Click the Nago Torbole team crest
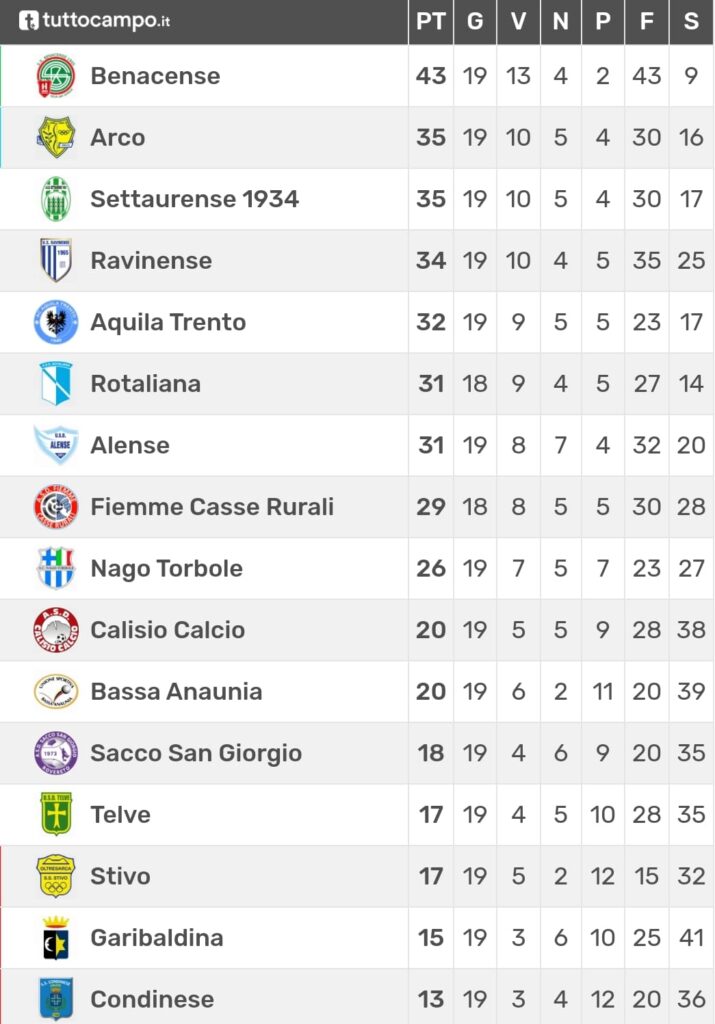Screen dimensions: 715x1024 click(56, 568)
